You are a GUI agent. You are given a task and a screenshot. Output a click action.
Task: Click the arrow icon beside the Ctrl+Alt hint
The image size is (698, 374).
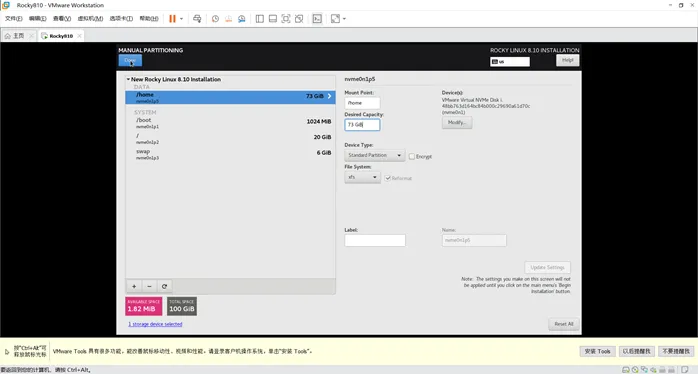pyautogui.click(x=7, y=352)
